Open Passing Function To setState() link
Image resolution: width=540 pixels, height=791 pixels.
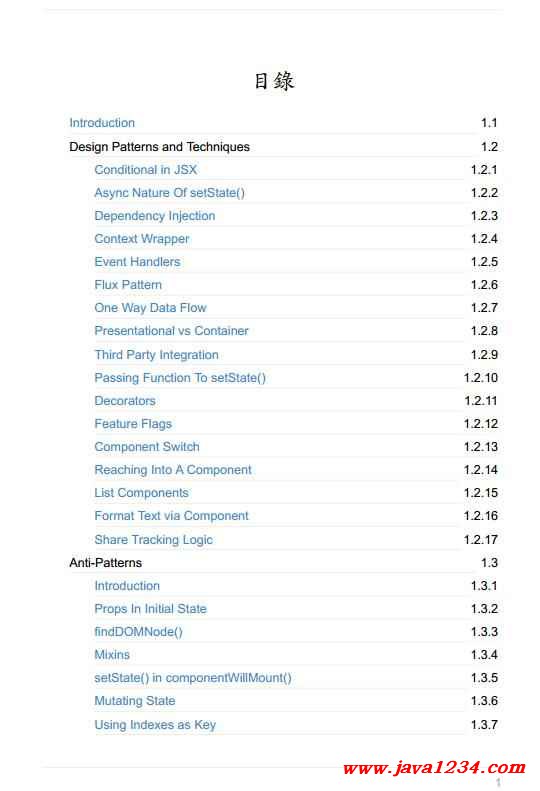[180, 378]
